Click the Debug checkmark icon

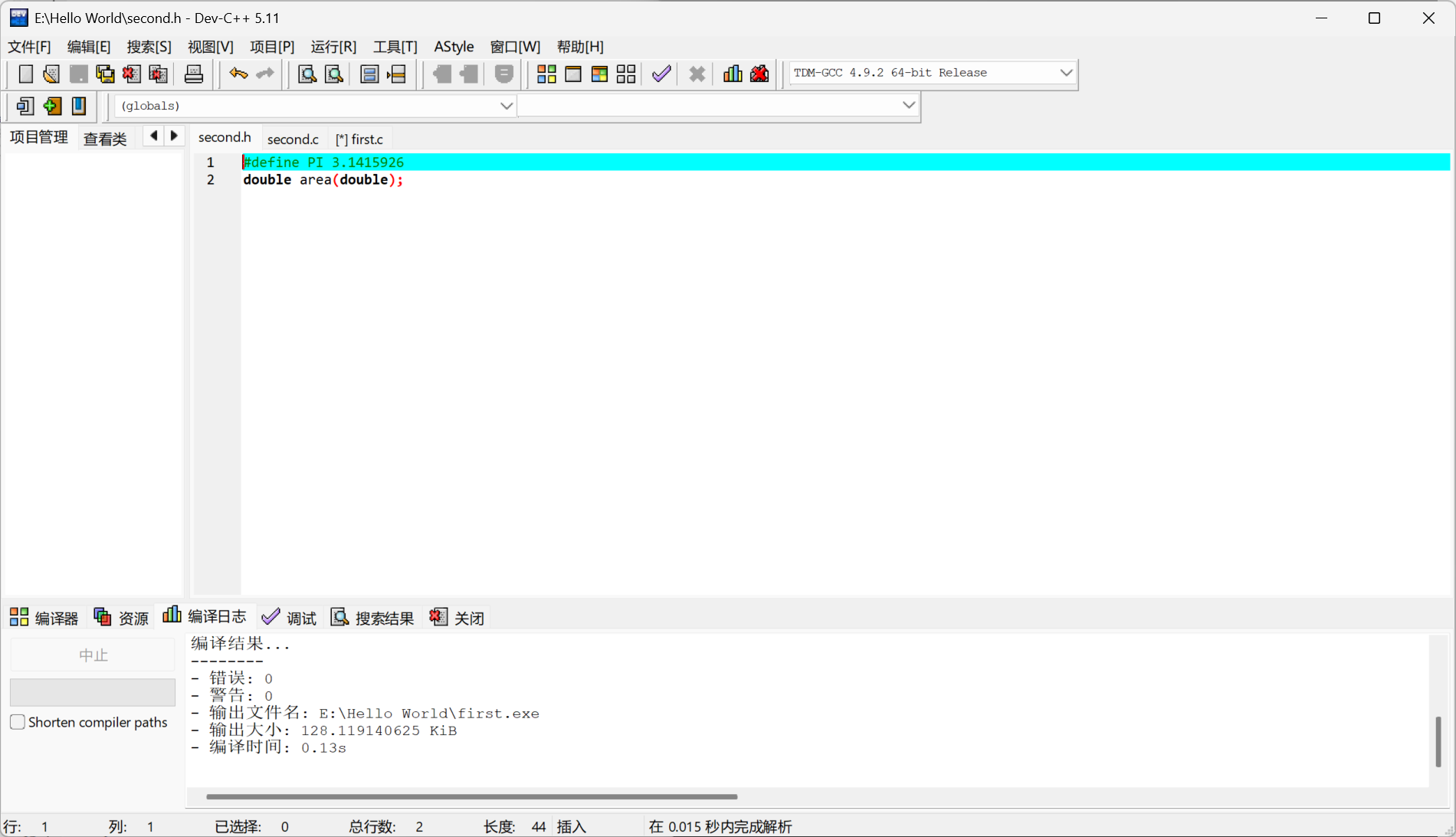pyautogui.click(x=661, y=74)
